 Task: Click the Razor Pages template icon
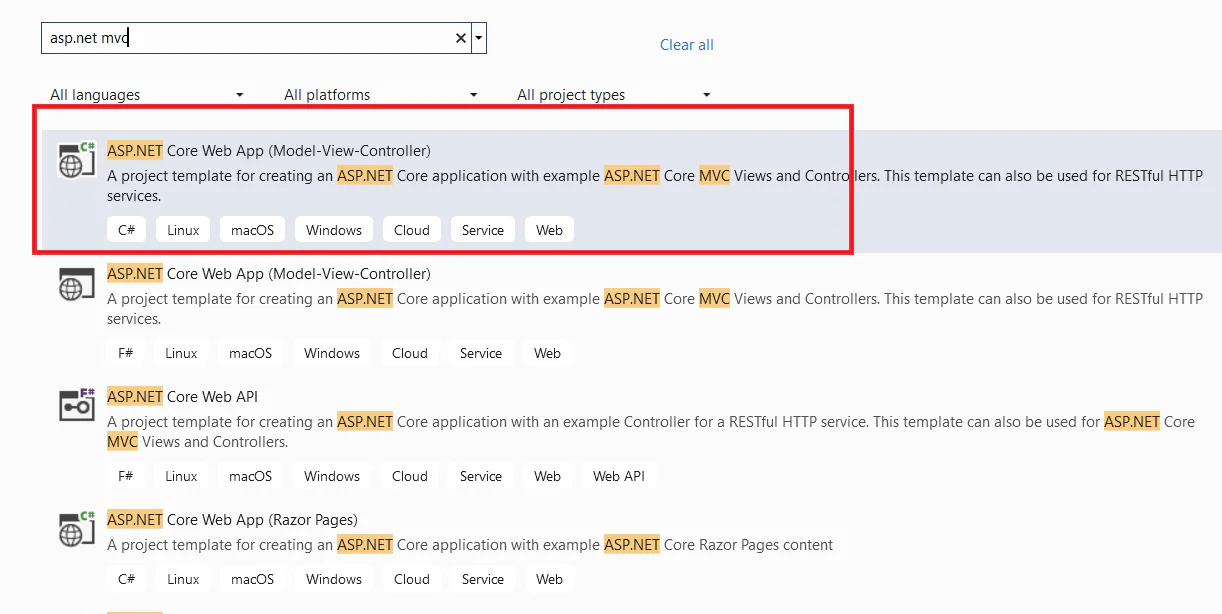[x=76, y=528]
